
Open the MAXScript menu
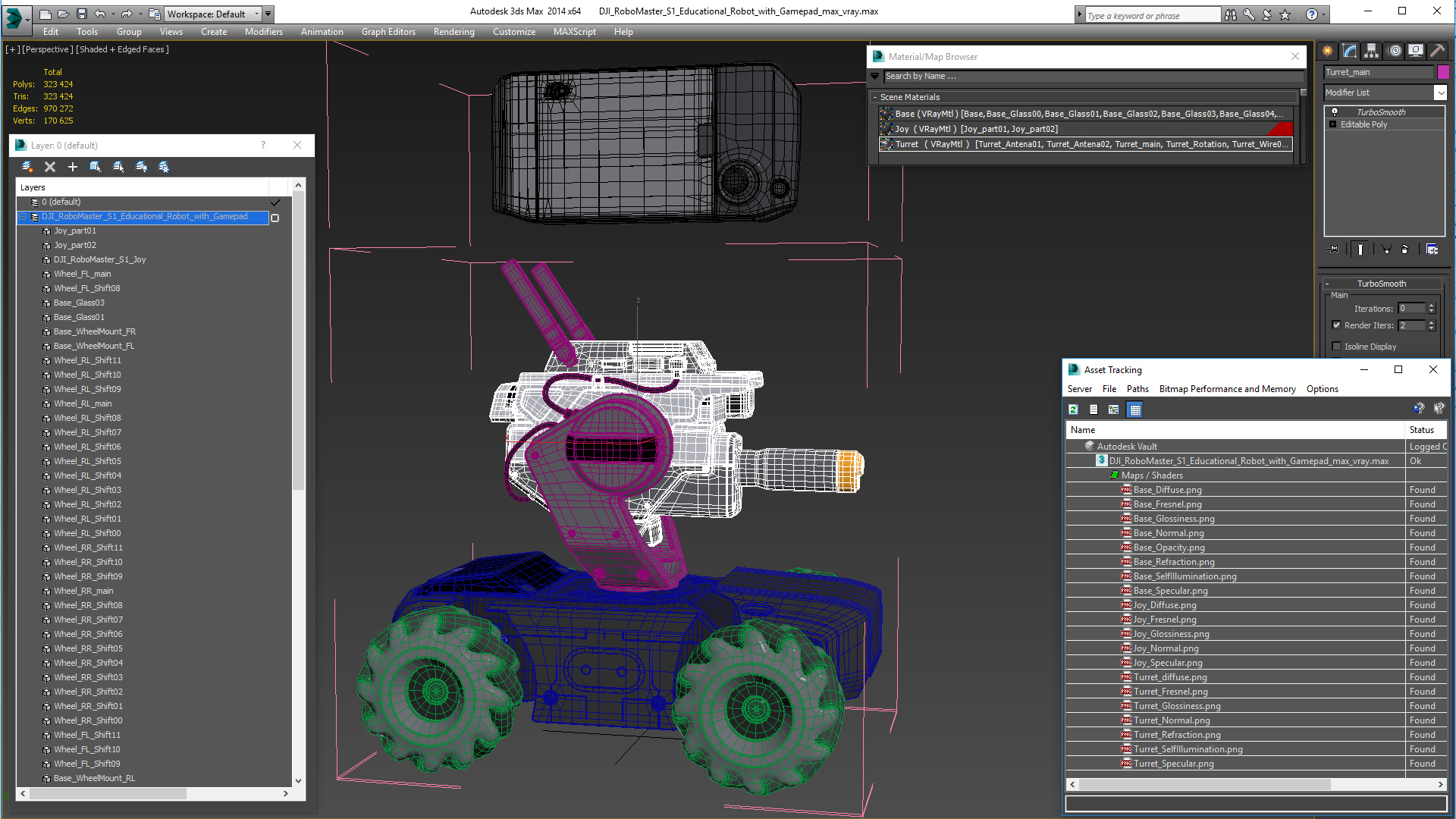(575, 32)
